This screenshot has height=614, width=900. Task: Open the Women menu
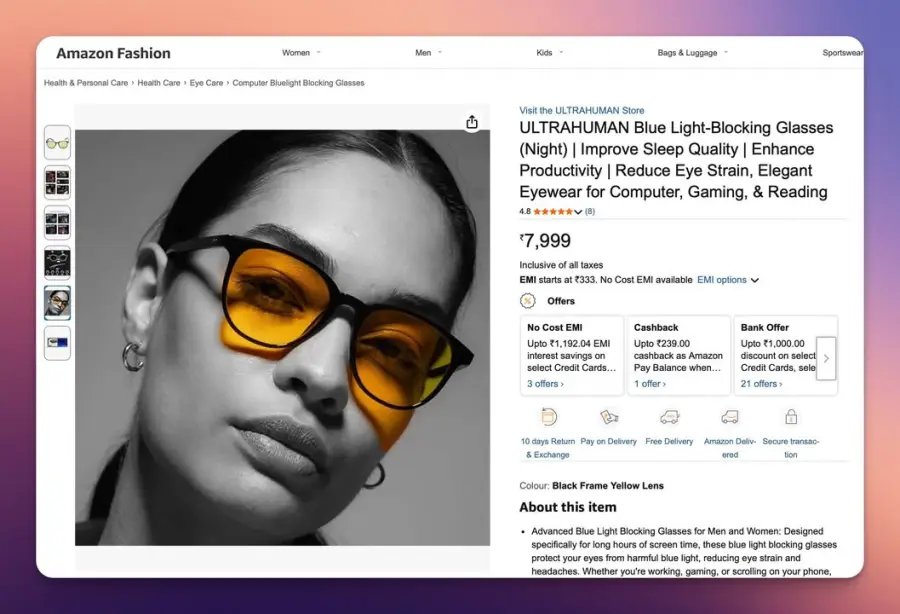pos(296,53)
